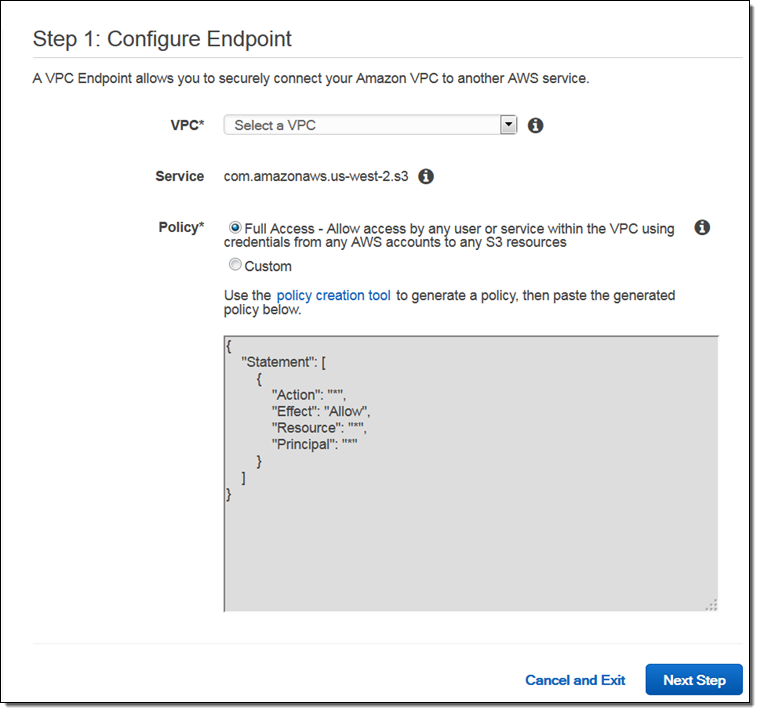The height and width of the screenshot is (713, 760).
Task: Click the "Resource": "*" line in the policy
Action: [x=319, y=428]
